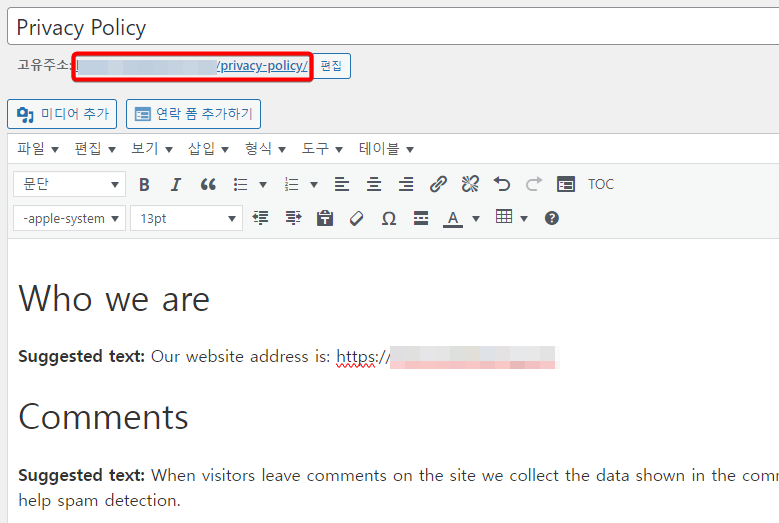Toggle italic formatting
This screenshot has width=779, height=523.
pos(175,185)
